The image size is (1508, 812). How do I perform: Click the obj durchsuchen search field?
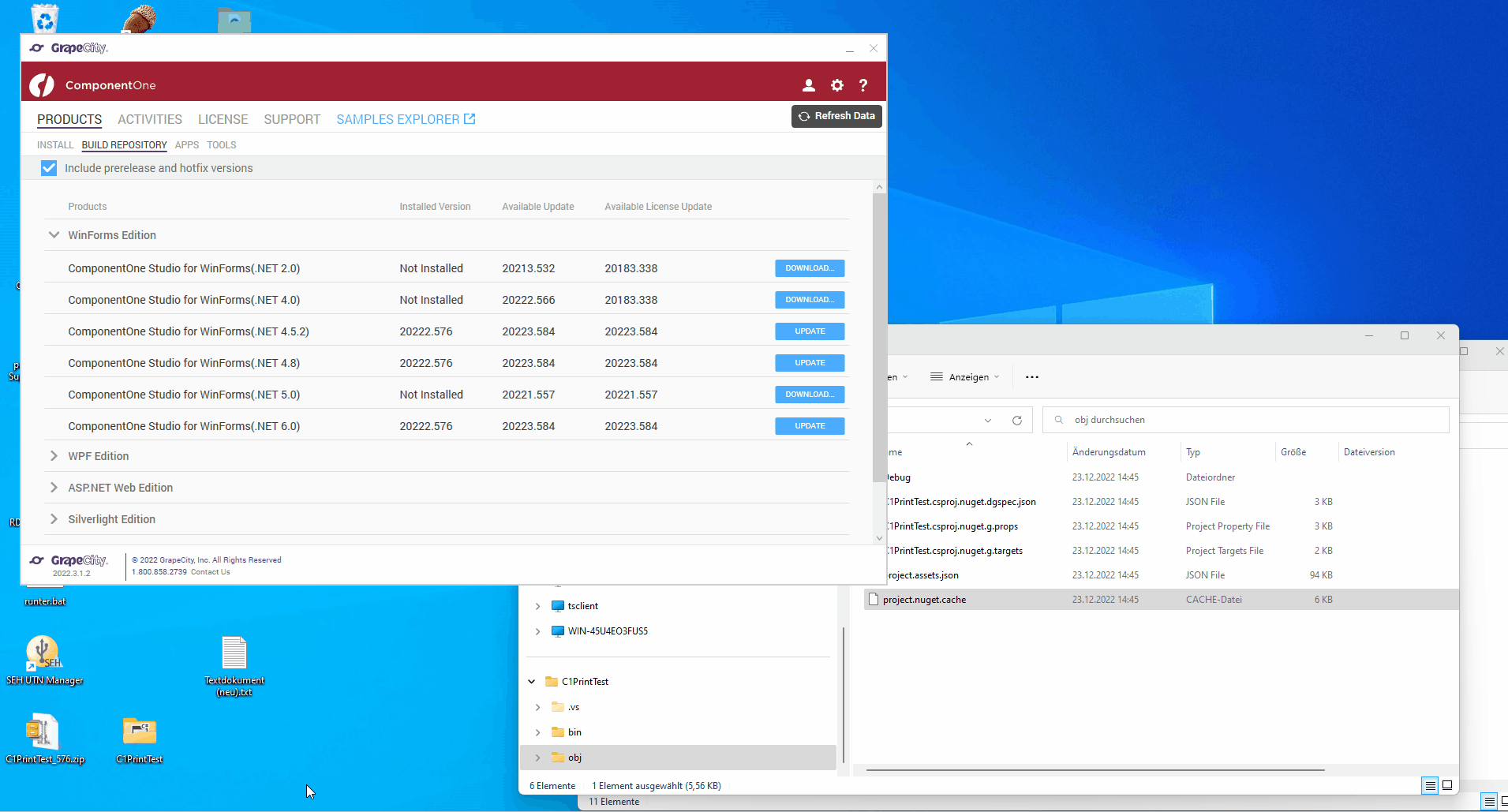(x=1246, y=420)
